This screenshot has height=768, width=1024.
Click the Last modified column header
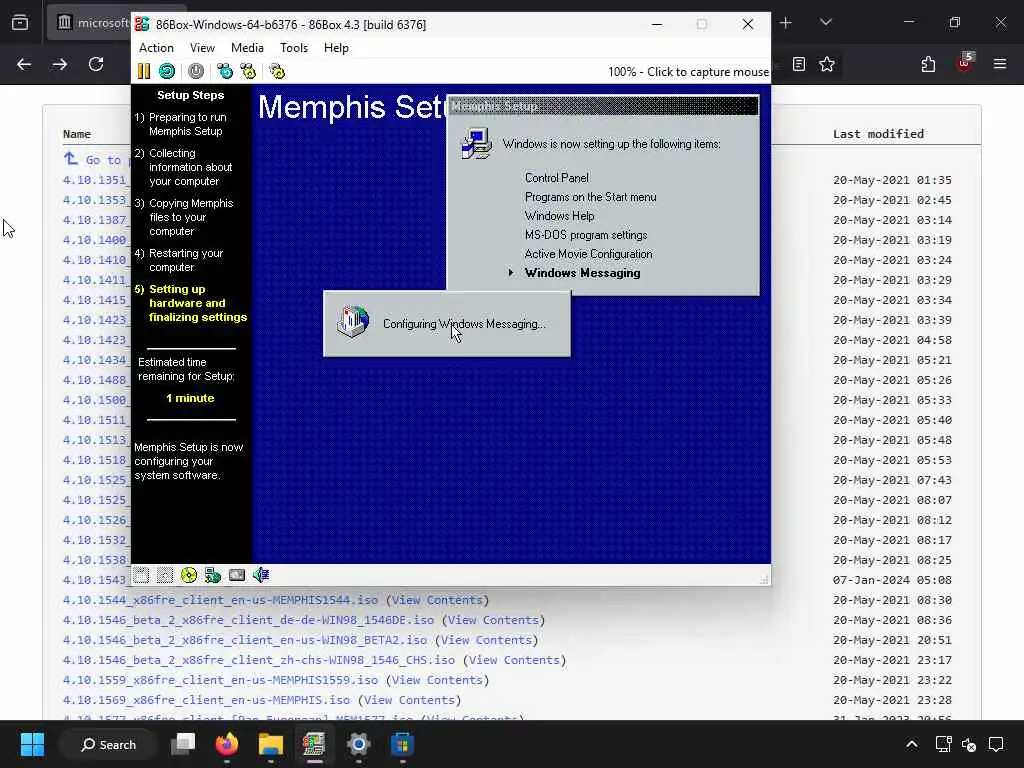tap(878, 133)
